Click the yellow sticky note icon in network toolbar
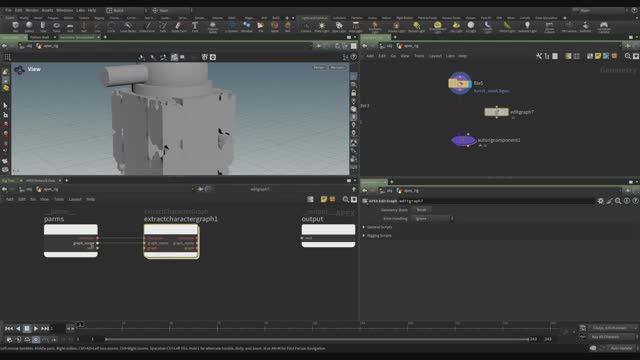The height and width of the screenshot is (360, 640). tap(598, 56)
